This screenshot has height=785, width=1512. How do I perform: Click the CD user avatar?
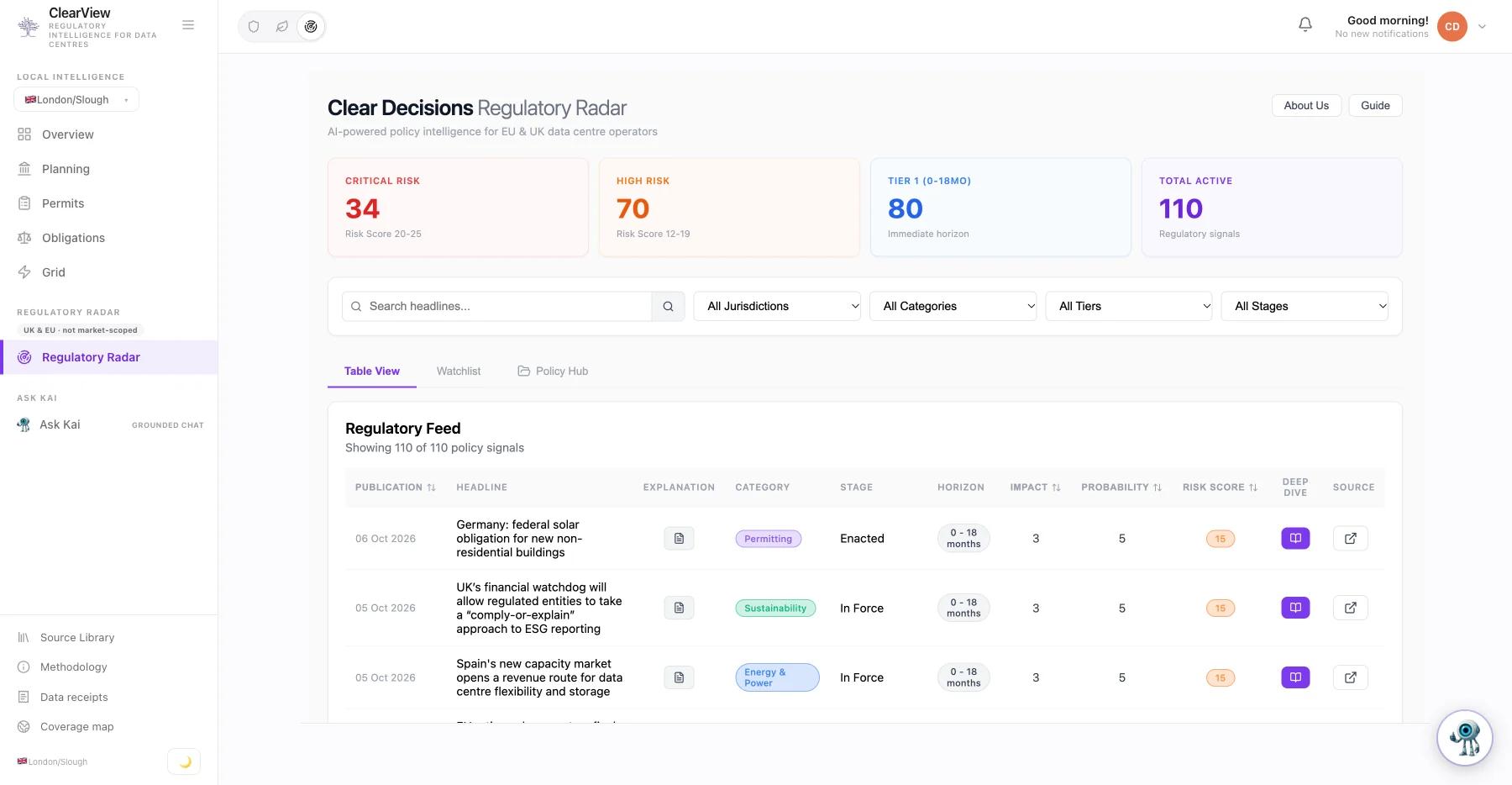point(1452,26)
